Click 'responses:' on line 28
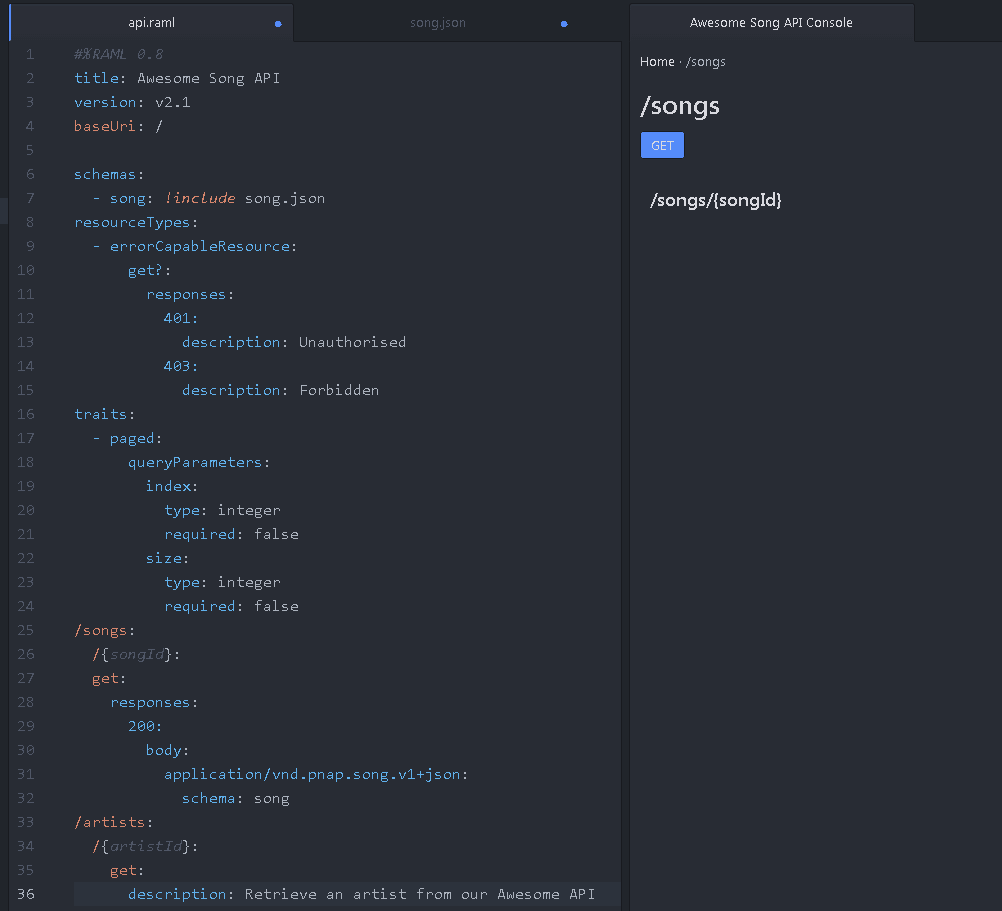This screenshot has height=911, width=1002. 155,702
